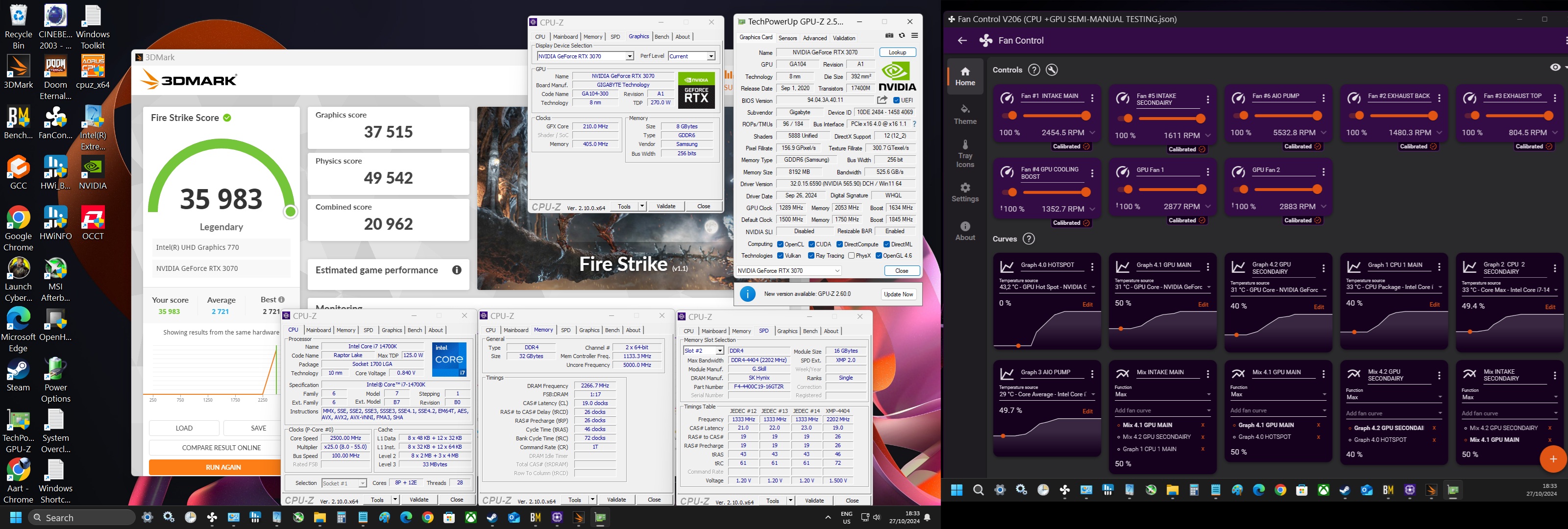Toggle the OpenCL checkbox in GPU-Z

tap(781, 244)
